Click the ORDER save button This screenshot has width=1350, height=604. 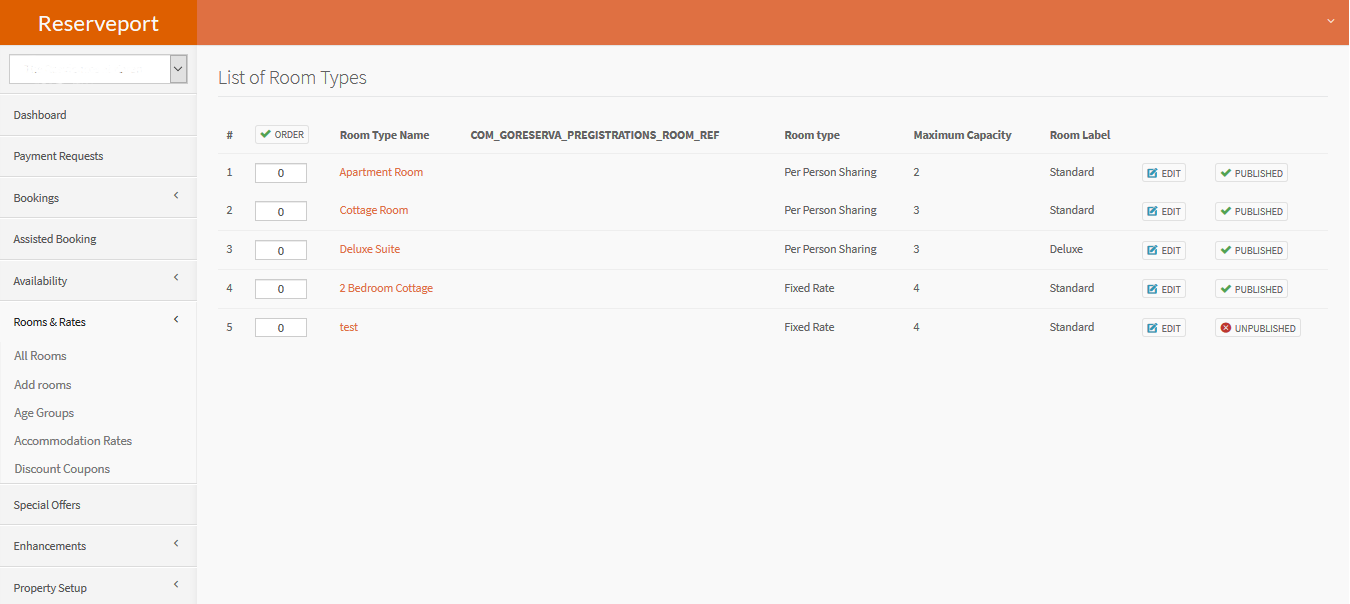(x=282, y=134)
